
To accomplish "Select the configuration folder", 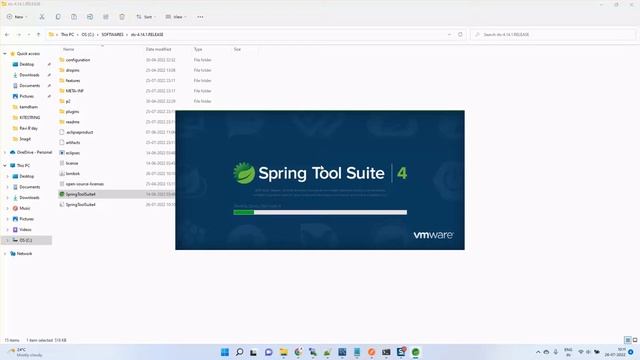I will coord(78,60).
